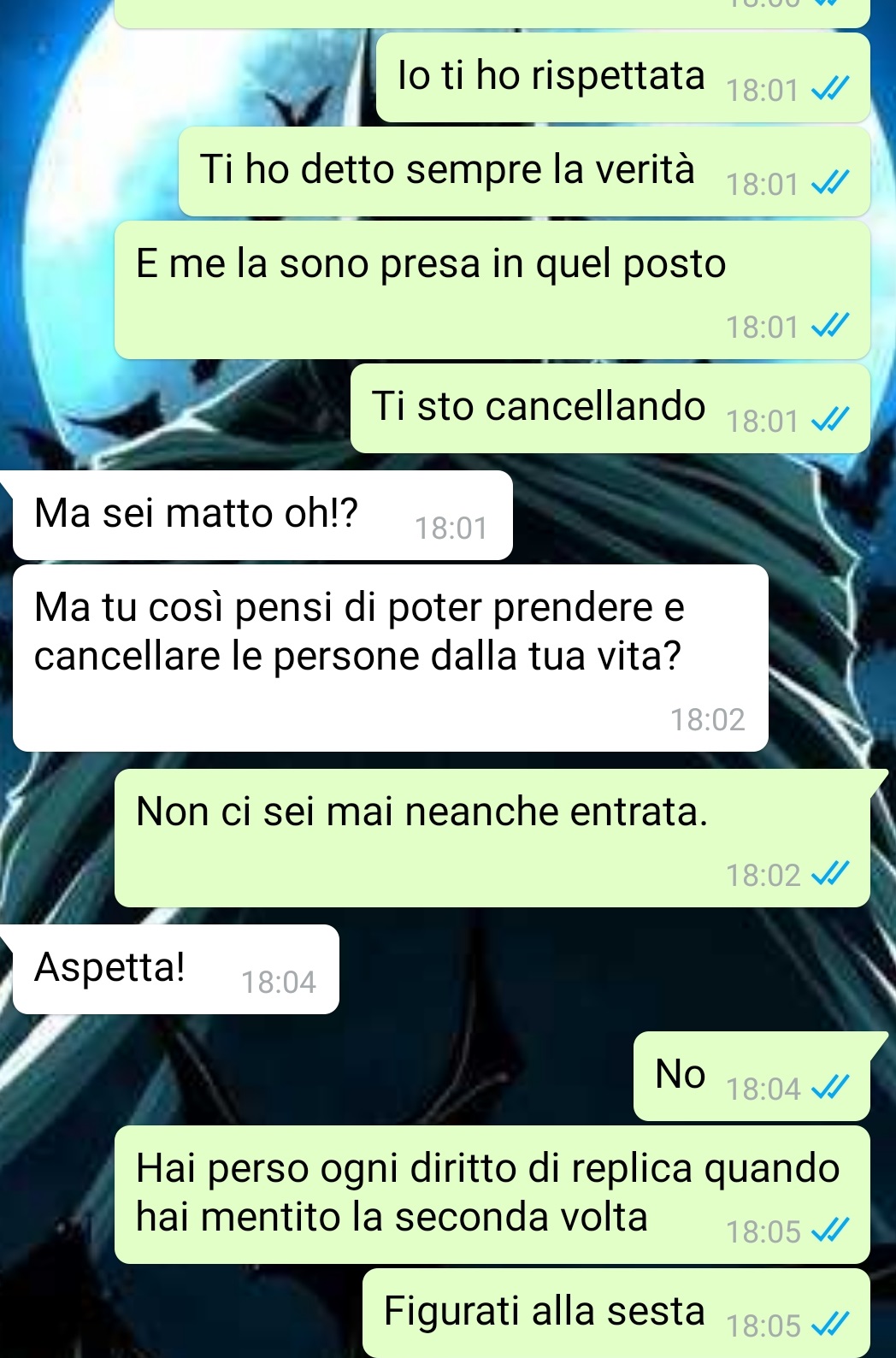This screenshot has height=1358, width=896.
Task: Tap ticks on 'Hai perso ogni diritto' message
Action: (x=829, y=1230)
